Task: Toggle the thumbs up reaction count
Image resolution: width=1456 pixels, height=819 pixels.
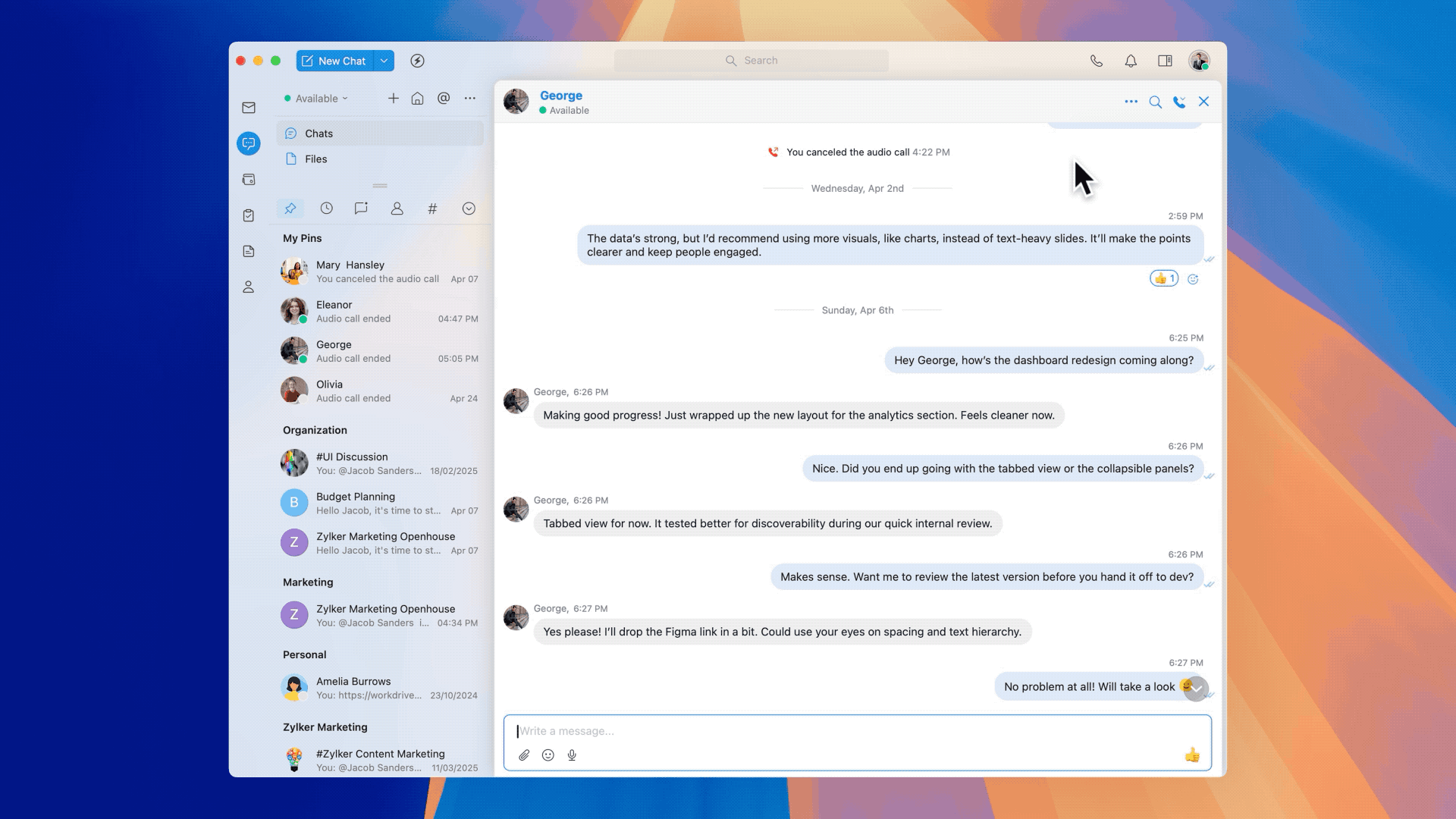Action: click(1164, 278)
